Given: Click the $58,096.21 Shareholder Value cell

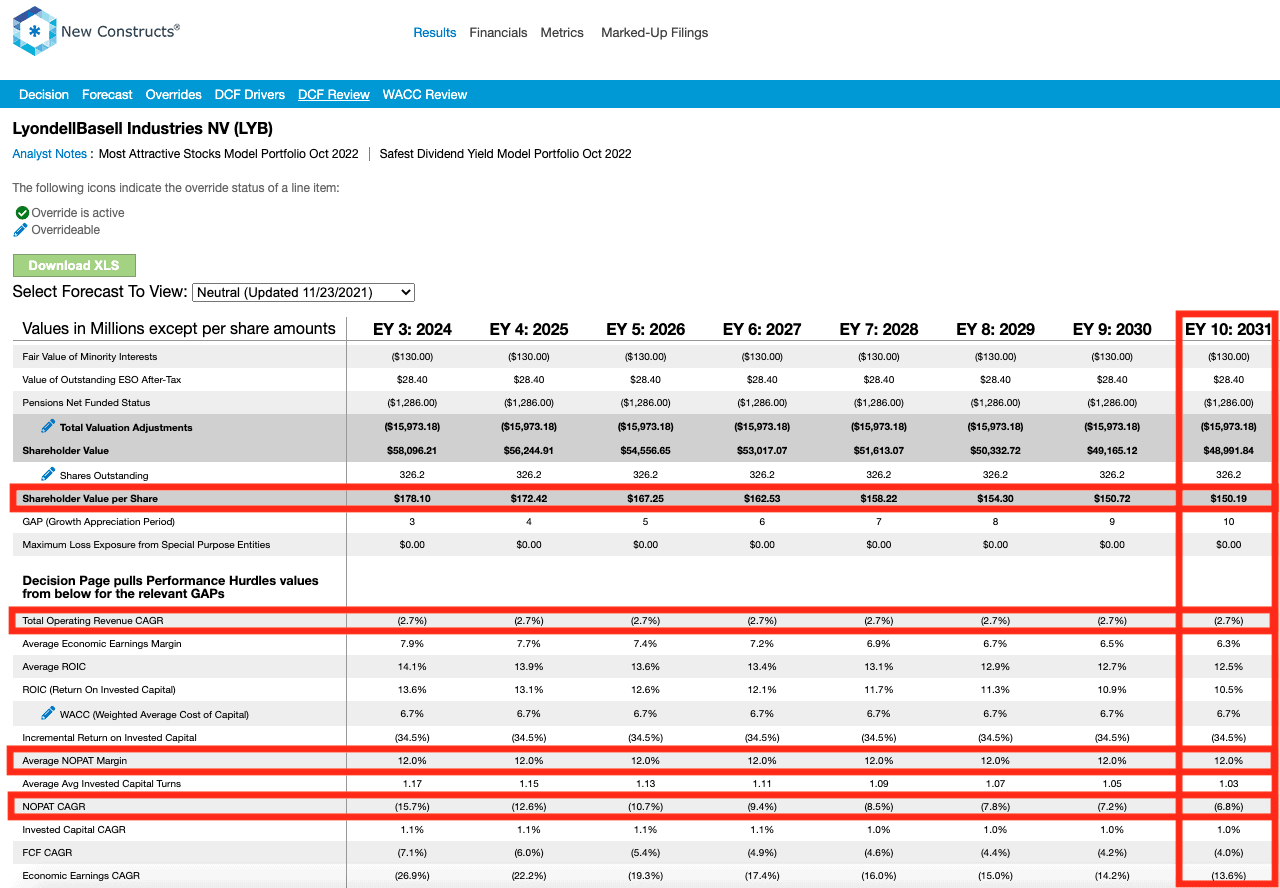Looking at the screenshot, I should pyautogui.click(x=412, y=451).
